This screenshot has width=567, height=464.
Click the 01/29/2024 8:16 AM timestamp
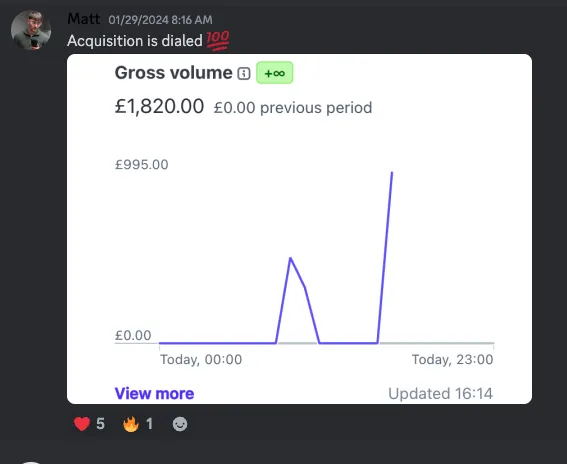[161, 20]
